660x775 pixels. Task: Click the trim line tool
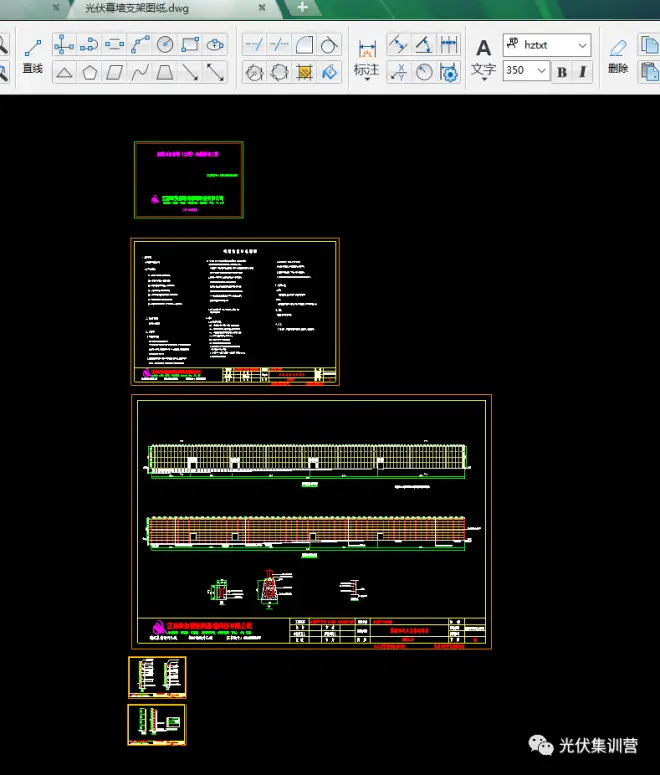coord(254,45)
